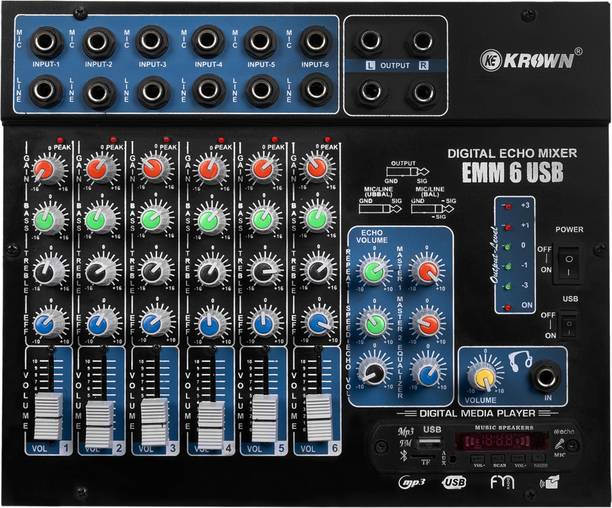The width and height of the screenshot is (612, 508).
Task: Click channel 6 volume fader
Action: 319,418
